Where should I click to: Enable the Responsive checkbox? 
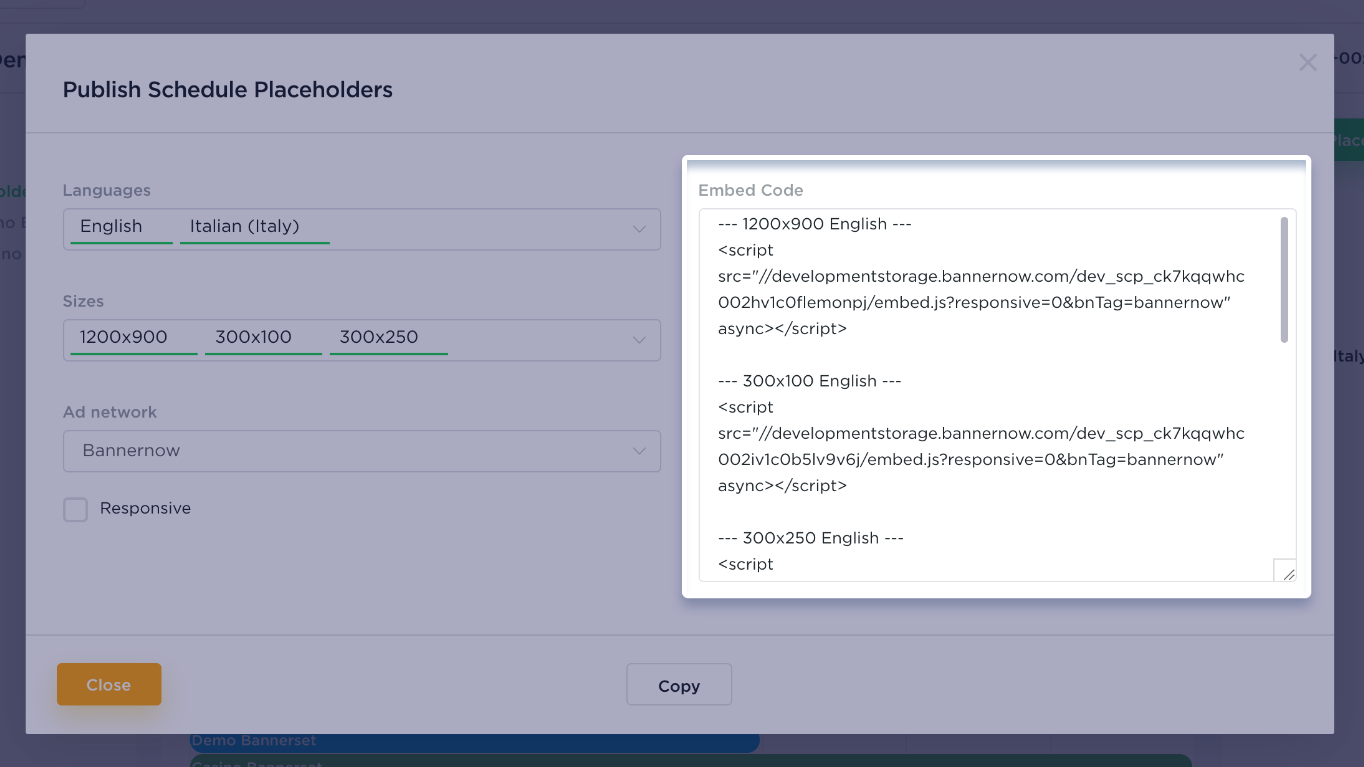coord(75,509)
